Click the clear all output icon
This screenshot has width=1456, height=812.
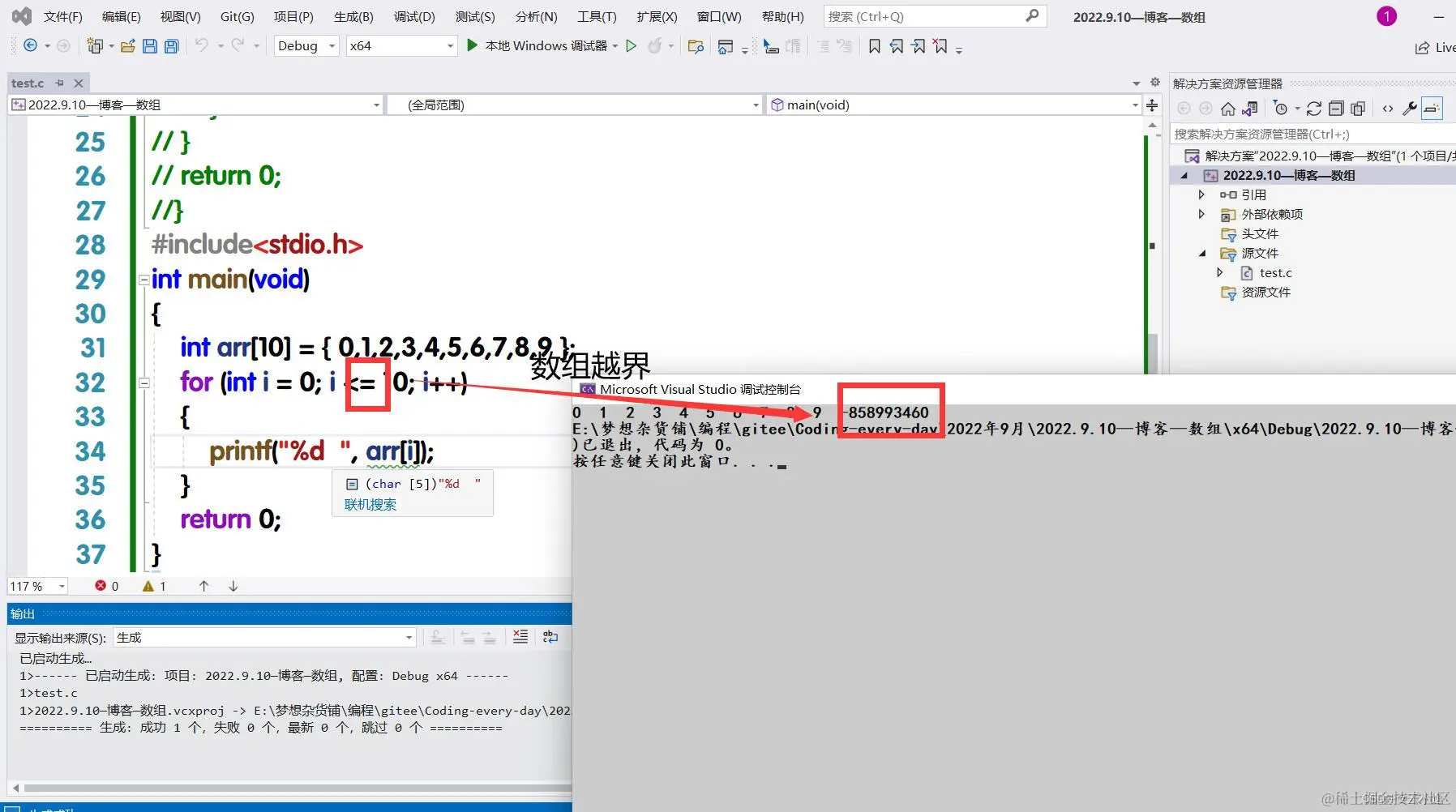[520, 637]
